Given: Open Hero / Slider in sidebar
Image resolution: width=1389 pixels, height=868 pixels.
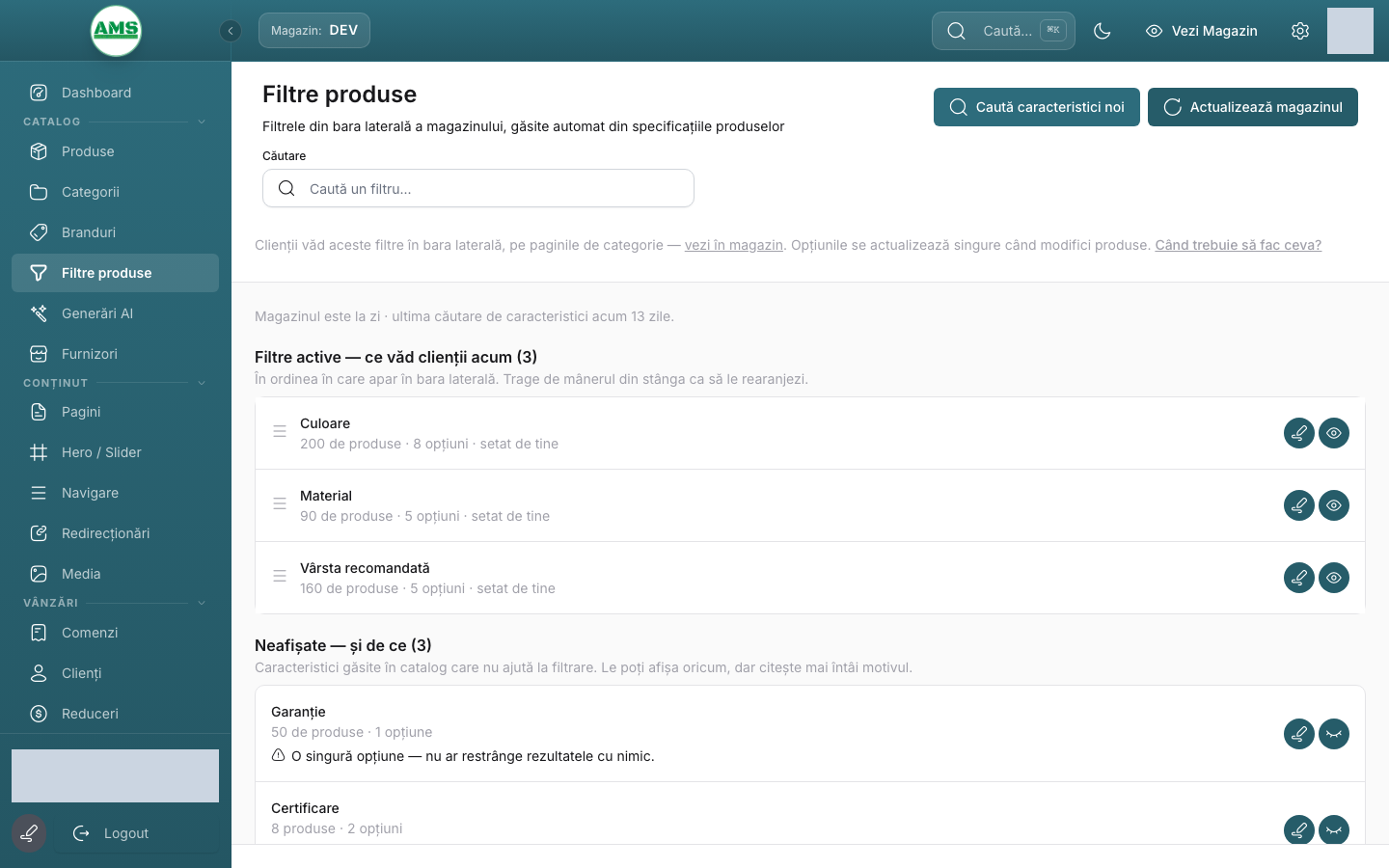Looking at the screenshot, I should [116, 452].
